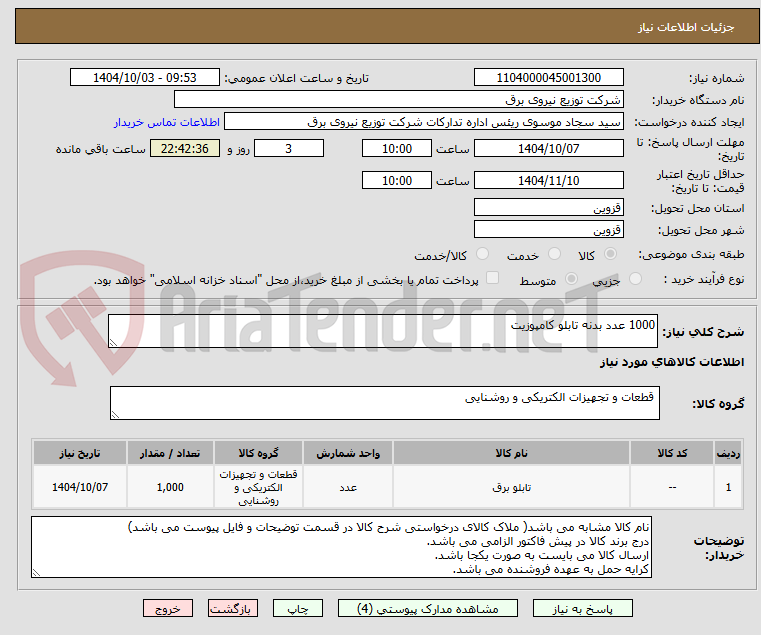The width and height of the screenshot is (761, 635).
Task: Select the کالا/خدمت radio button
Action: click(482, 254)
